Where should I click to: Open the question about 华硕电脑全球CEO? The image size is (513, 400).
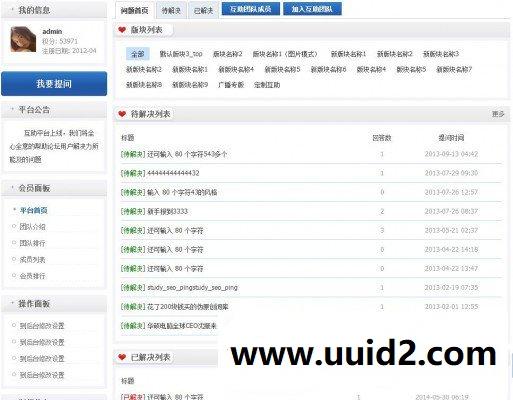182,326
